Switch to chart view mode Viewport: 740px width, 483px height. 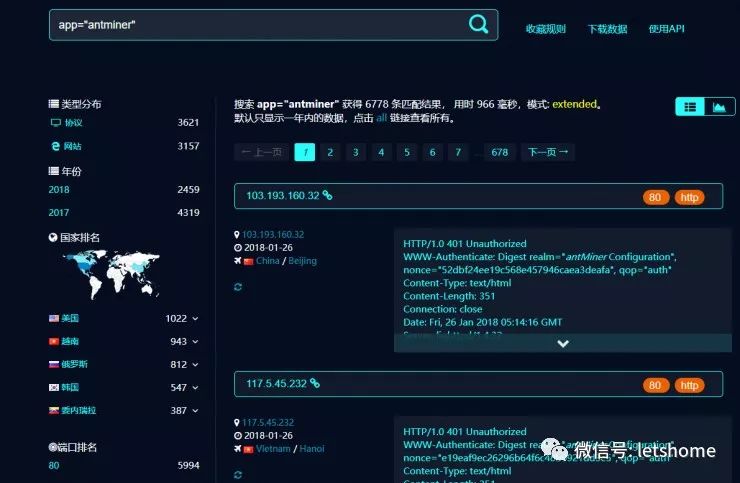point(720,107)
